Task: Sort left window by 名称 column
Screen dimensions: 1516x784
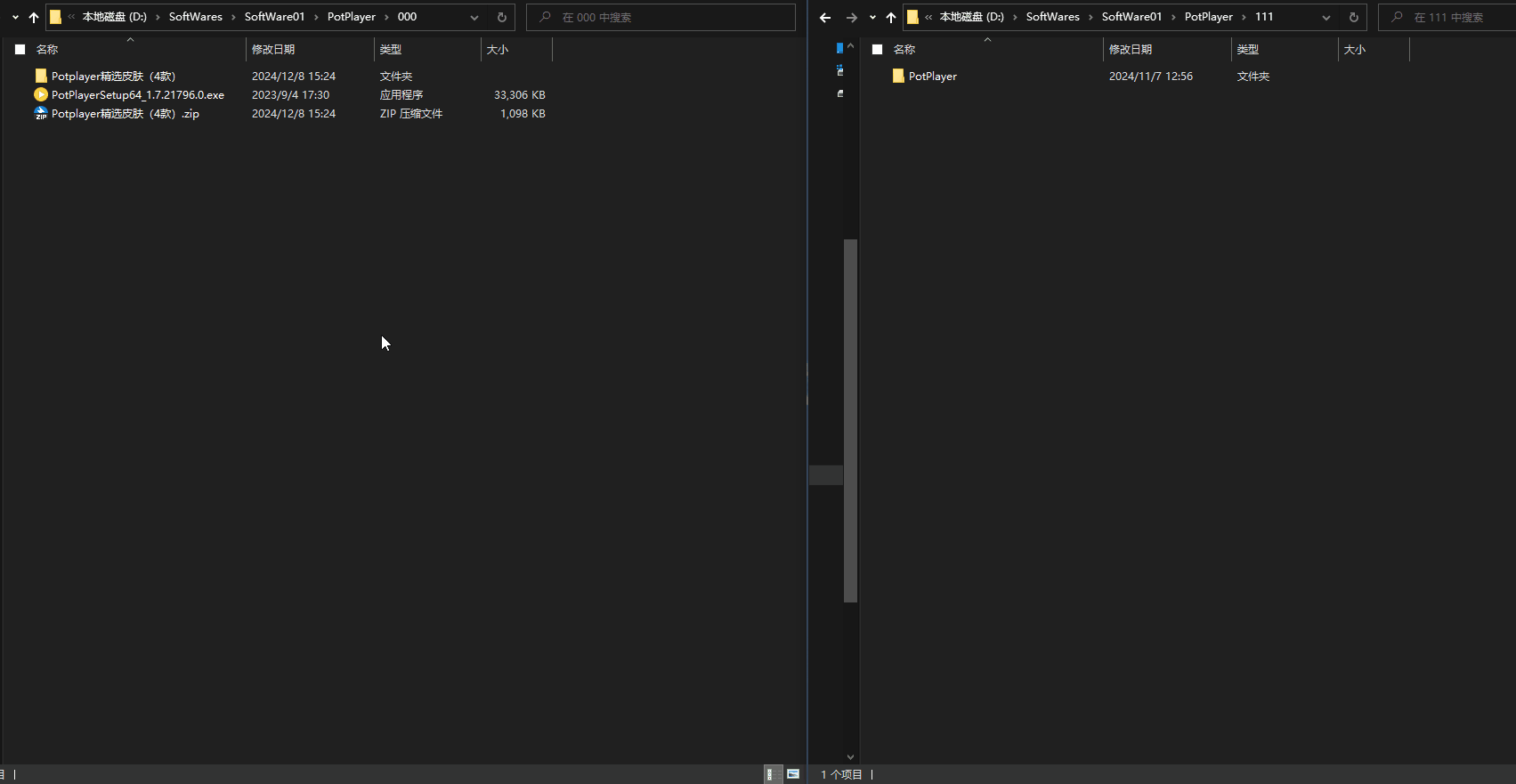Action: pos(47,50)
